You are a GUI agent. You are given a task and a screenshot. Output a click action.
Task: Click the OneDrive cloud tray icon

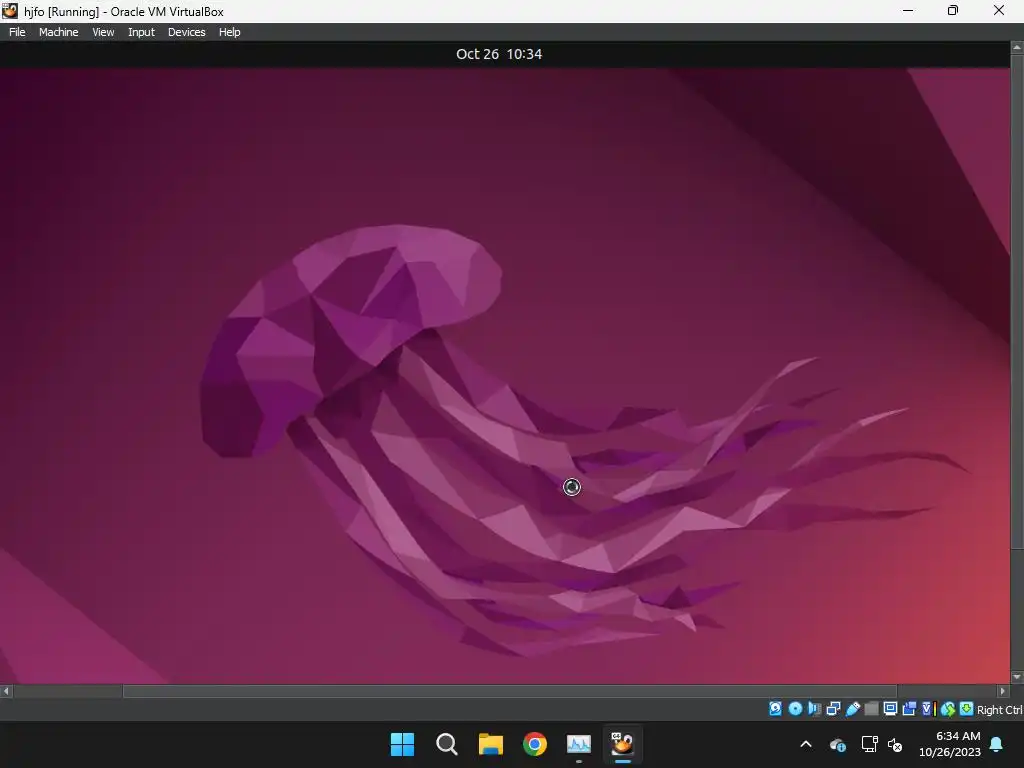click(x=837, y=744)
